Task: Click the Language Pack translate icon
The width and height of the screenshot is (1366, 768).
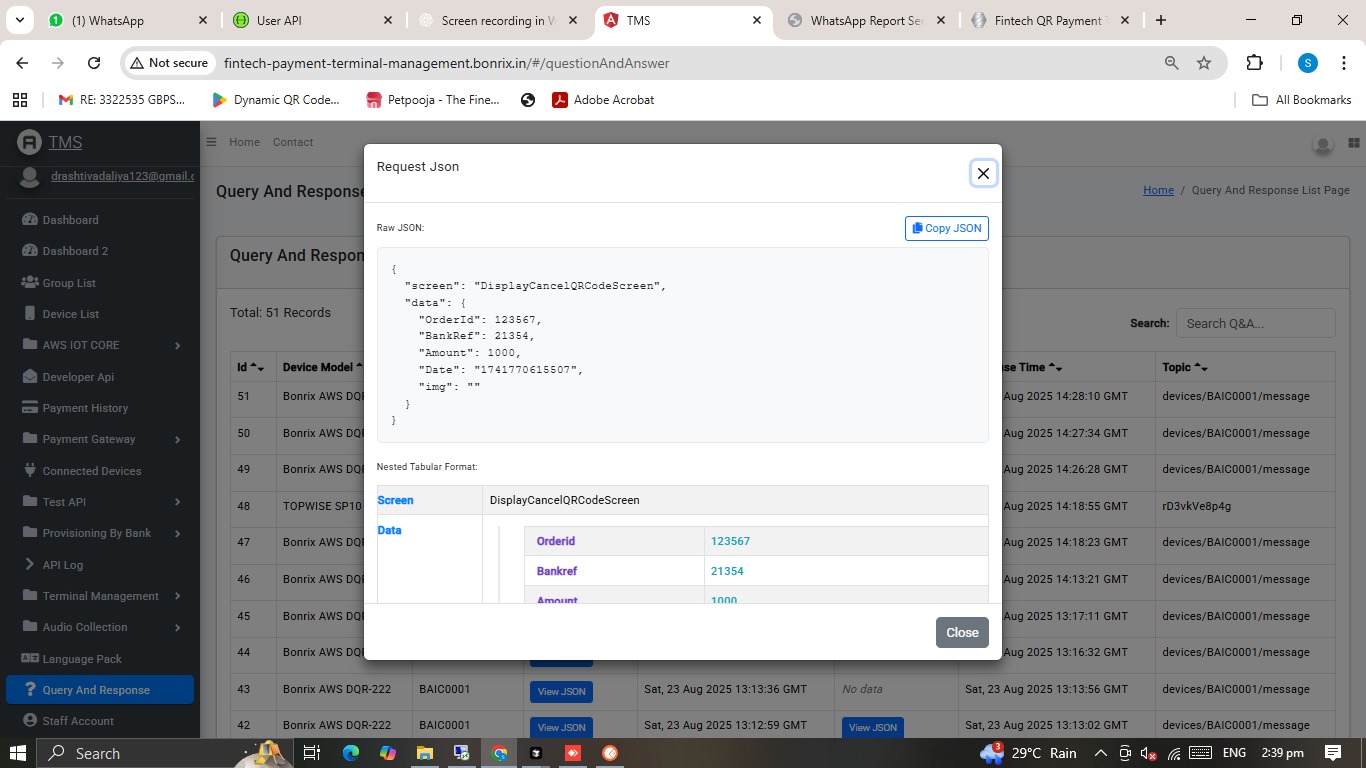Action: [30, 658]
